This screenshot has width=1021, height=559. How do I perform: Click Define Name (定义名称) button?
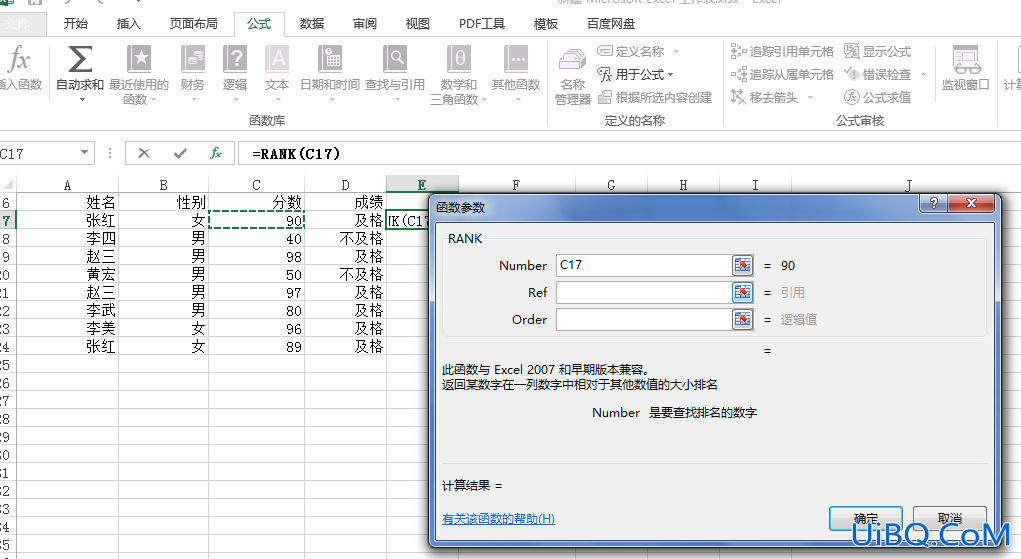click(x=631, y=51)
